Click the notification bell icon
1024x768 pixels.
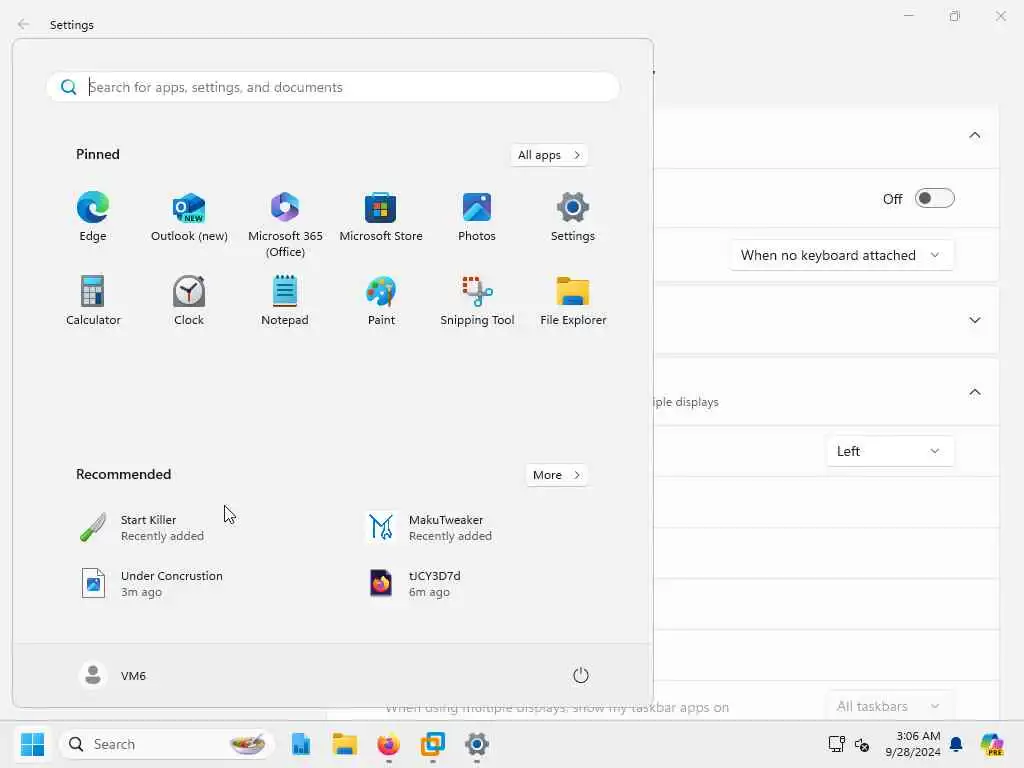point(956,744)
